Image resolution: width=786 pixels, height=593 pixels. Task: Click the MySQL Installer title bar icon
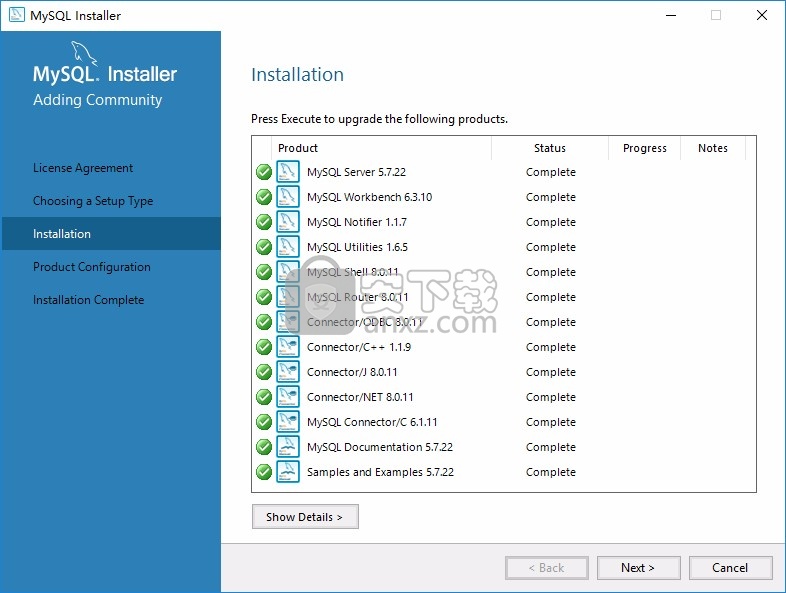pos(16,15)
